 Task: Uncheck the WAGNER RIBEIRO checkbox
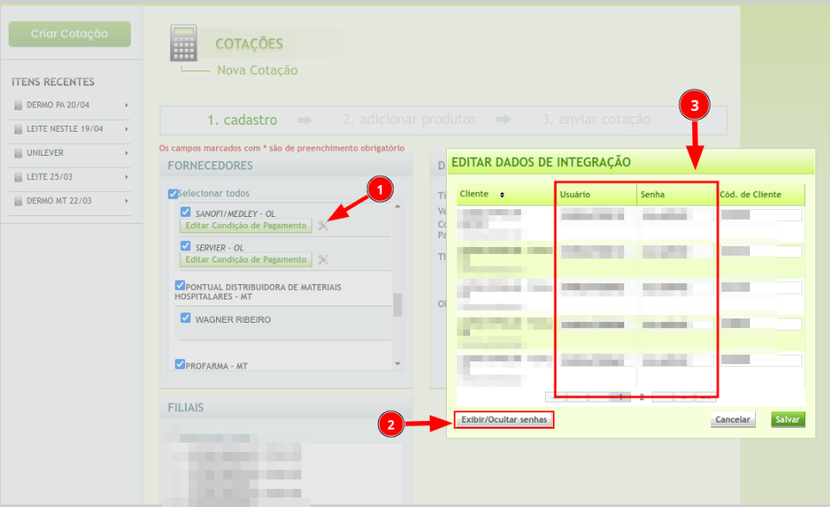(x=186, y=319)
